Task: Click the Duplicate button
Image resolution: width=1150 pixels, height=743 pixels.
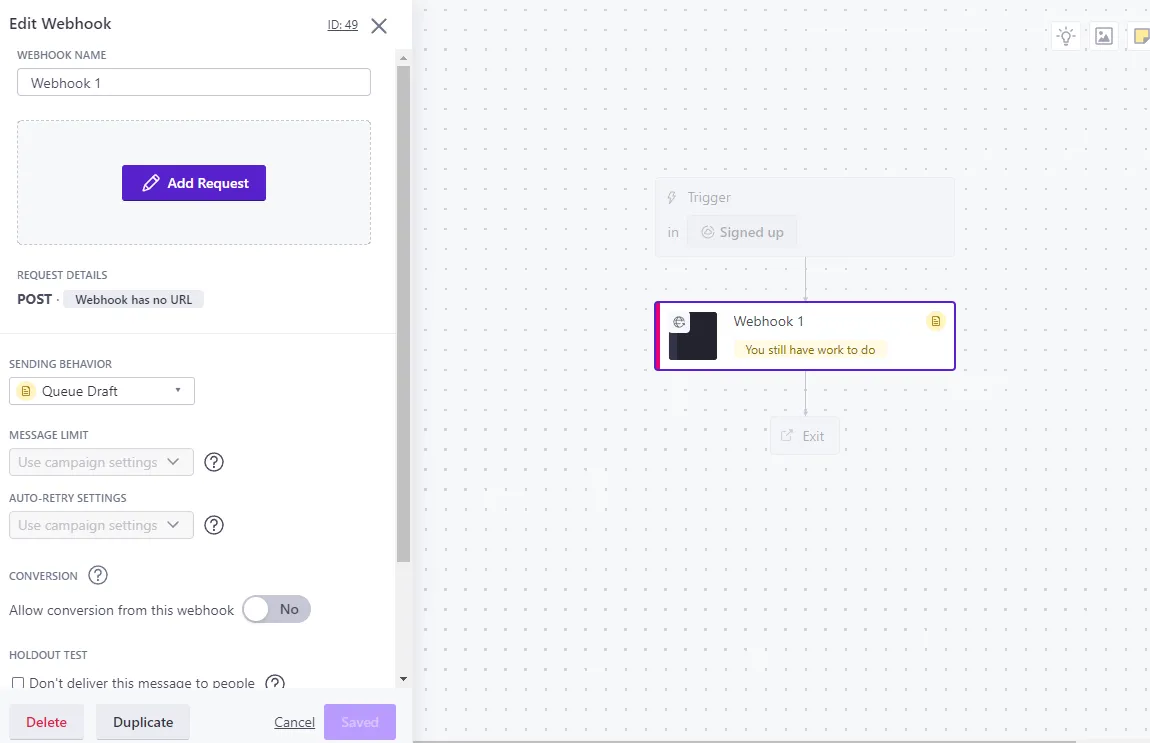Action: click(143, 721)
